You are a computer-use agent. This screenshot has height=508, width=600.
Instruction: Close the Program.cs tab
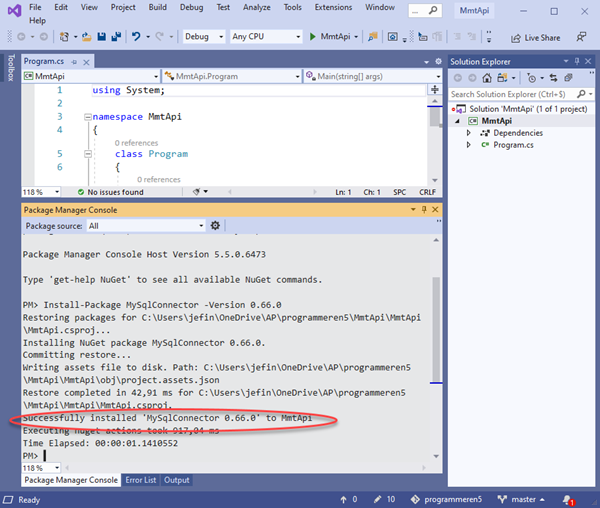point(86,62)
